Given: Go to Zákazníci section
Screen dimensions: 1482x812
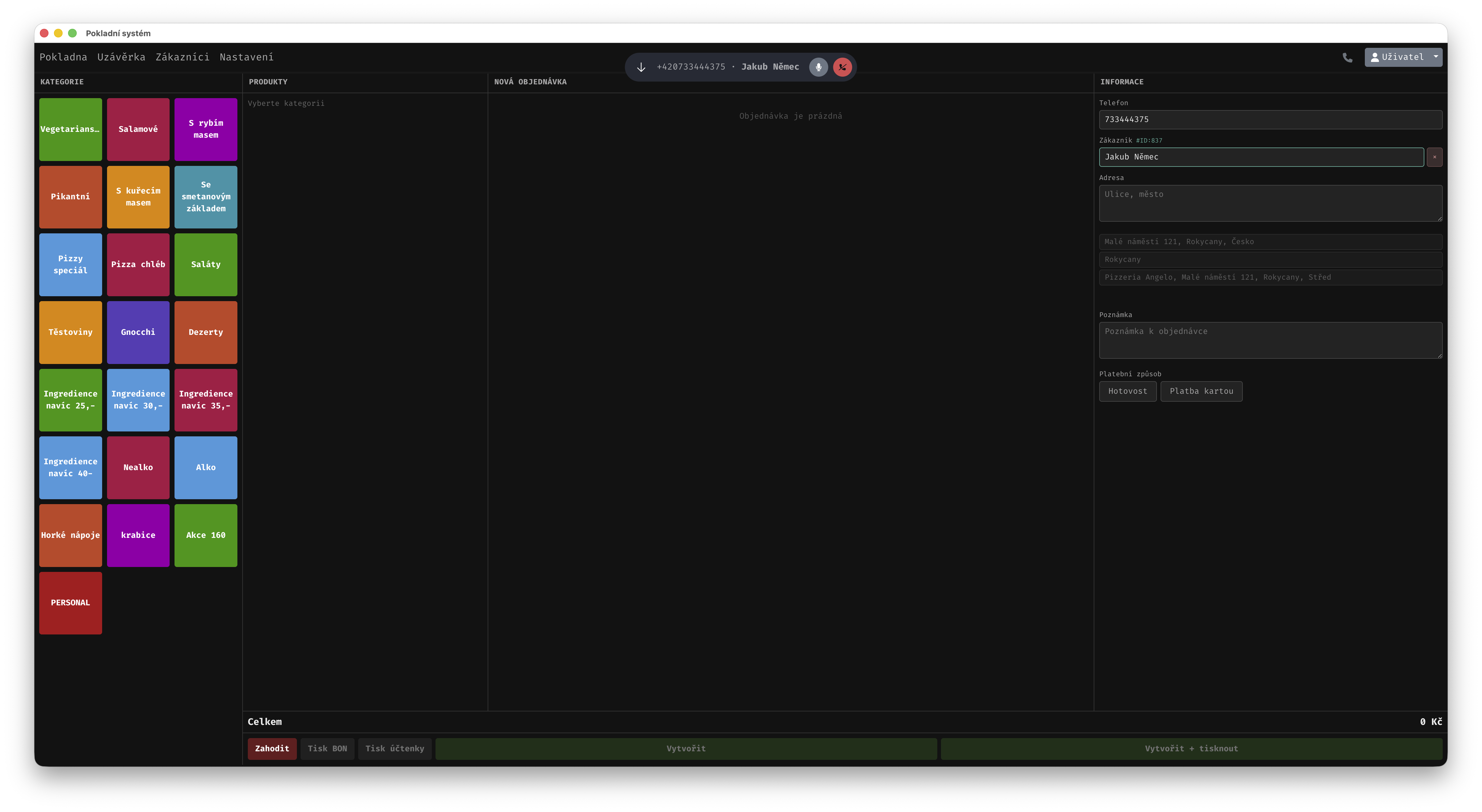Looking at the screenshot, I should point(182,58).
